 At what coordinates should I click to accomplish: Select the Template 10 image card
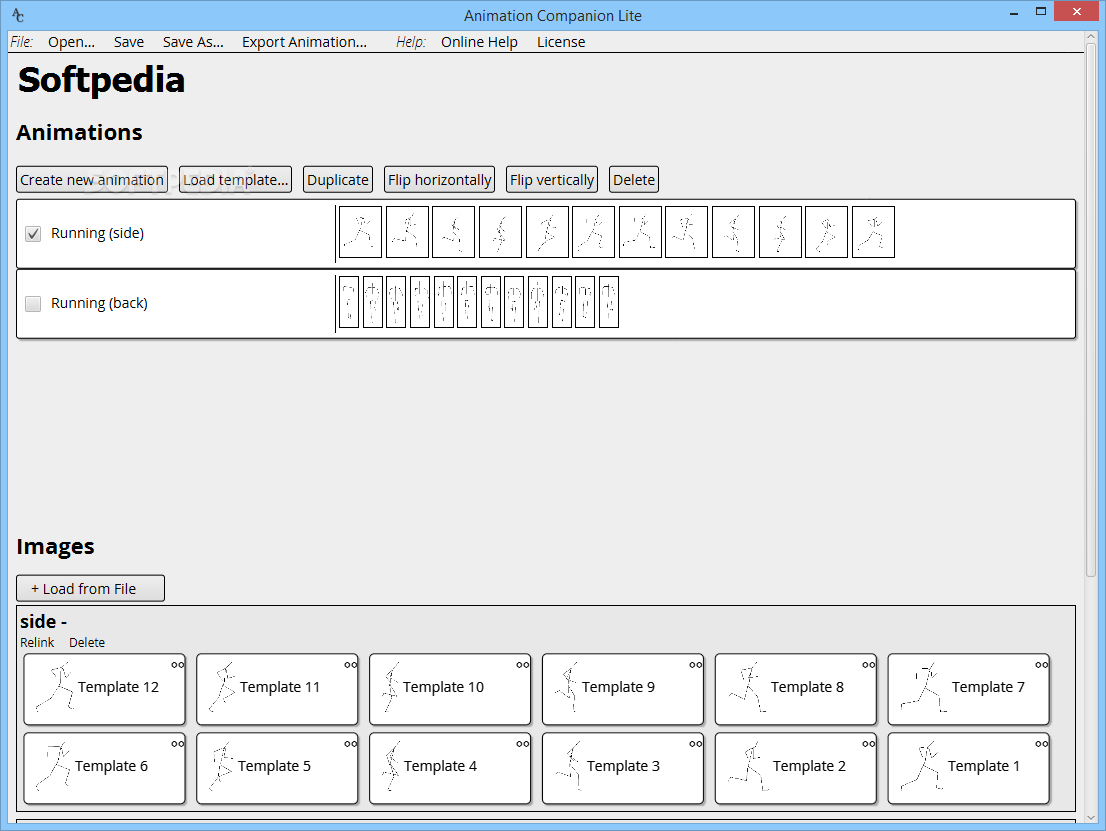pos(450,689)
